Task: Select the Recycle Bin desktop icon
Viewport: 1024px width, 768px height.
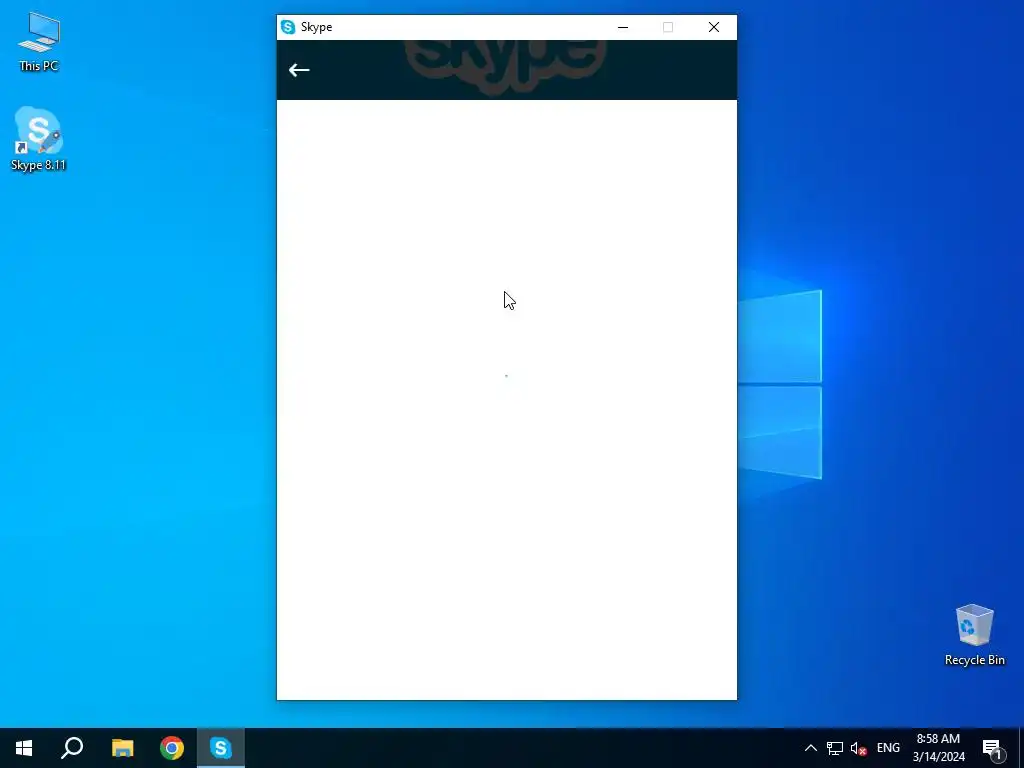Action: tap(974, 635)
